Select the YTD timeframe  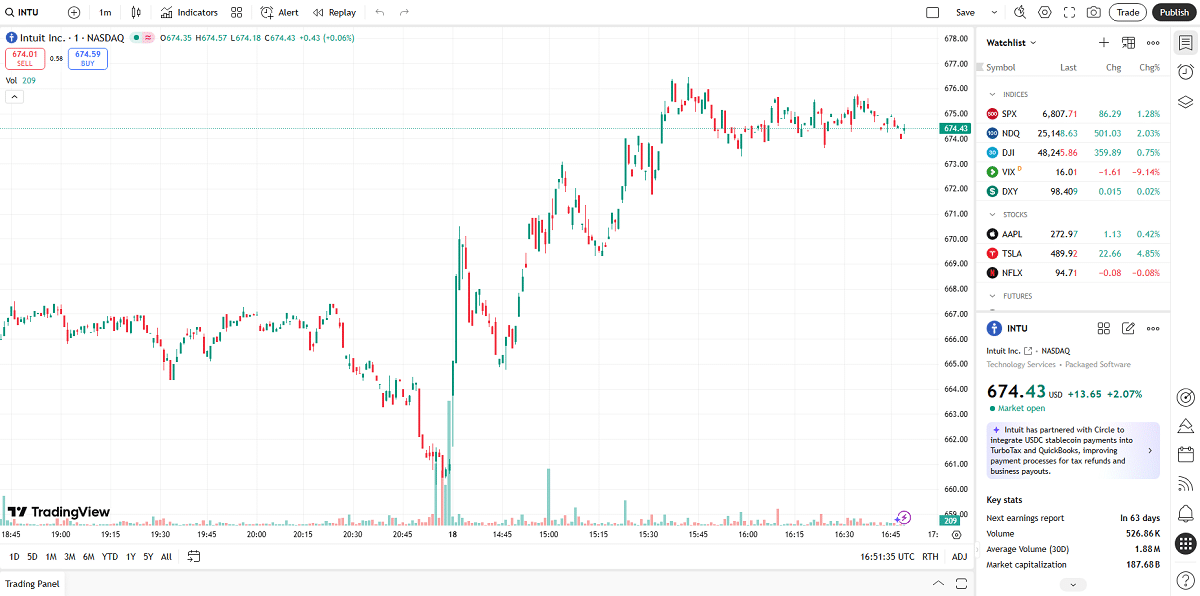point(110,556)
